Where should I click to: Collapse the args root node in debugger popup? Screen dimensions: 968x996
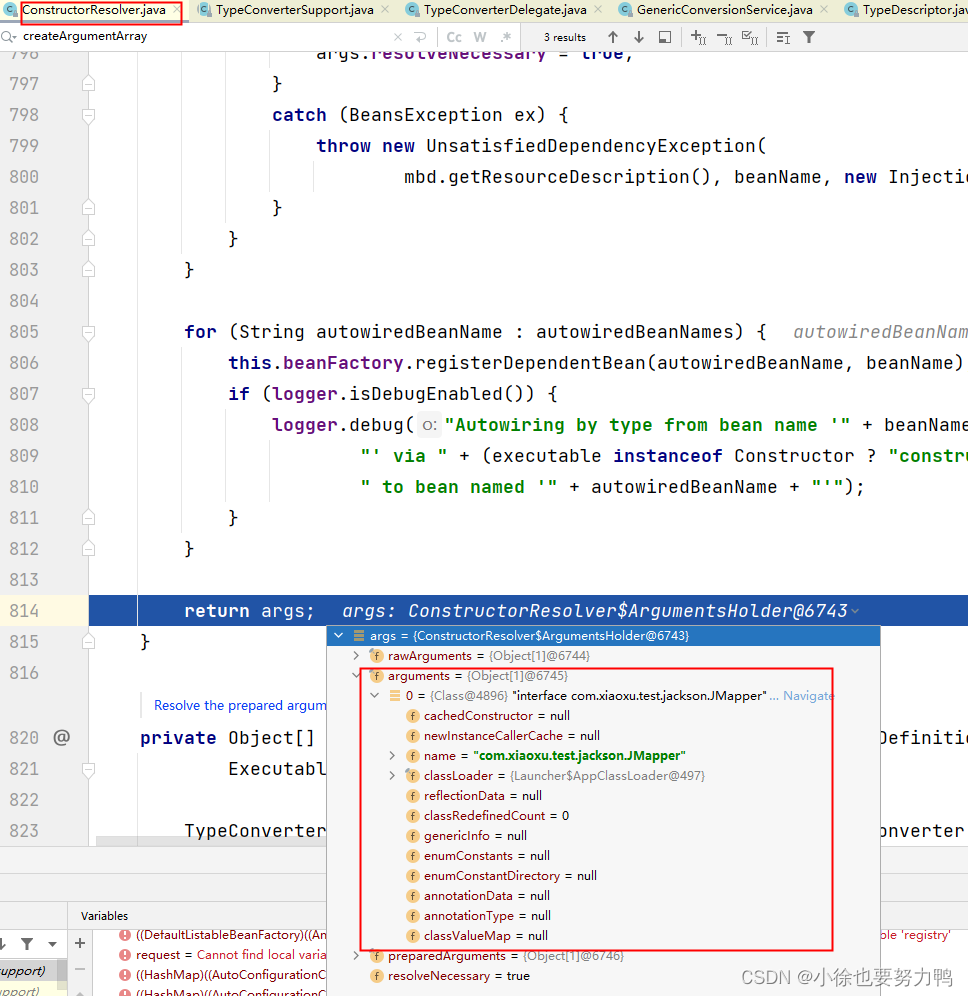click(x=339, y=635)
